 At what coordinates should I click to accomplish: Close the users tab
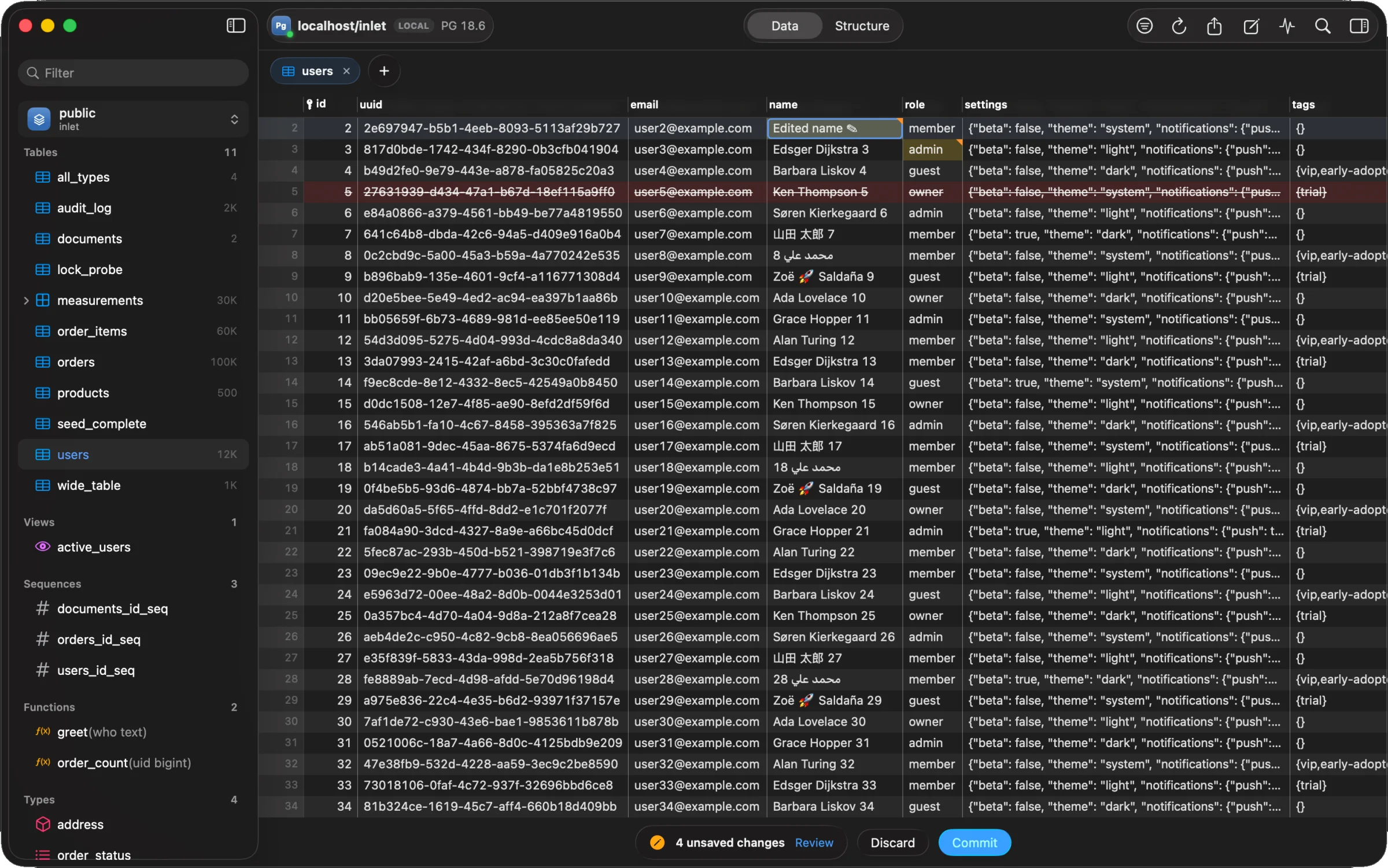346,71
